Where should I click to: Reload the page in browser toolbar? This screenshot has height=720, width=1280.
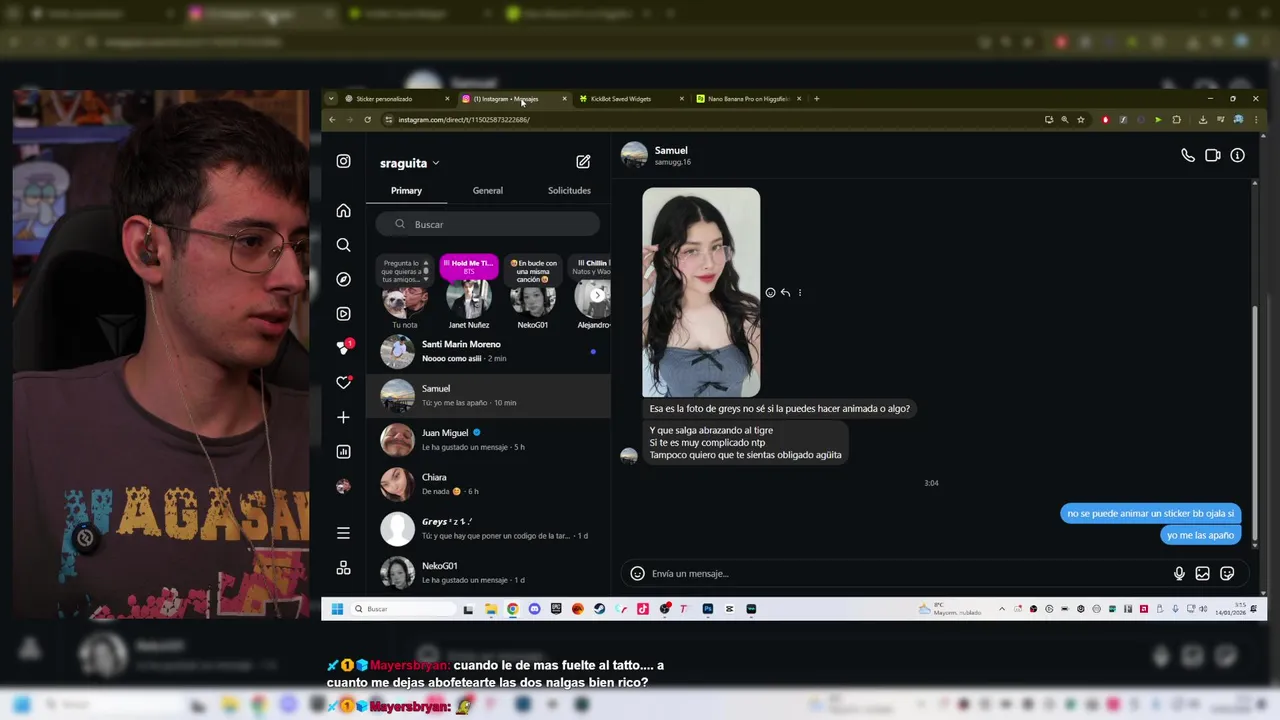(x=367, y=120)
